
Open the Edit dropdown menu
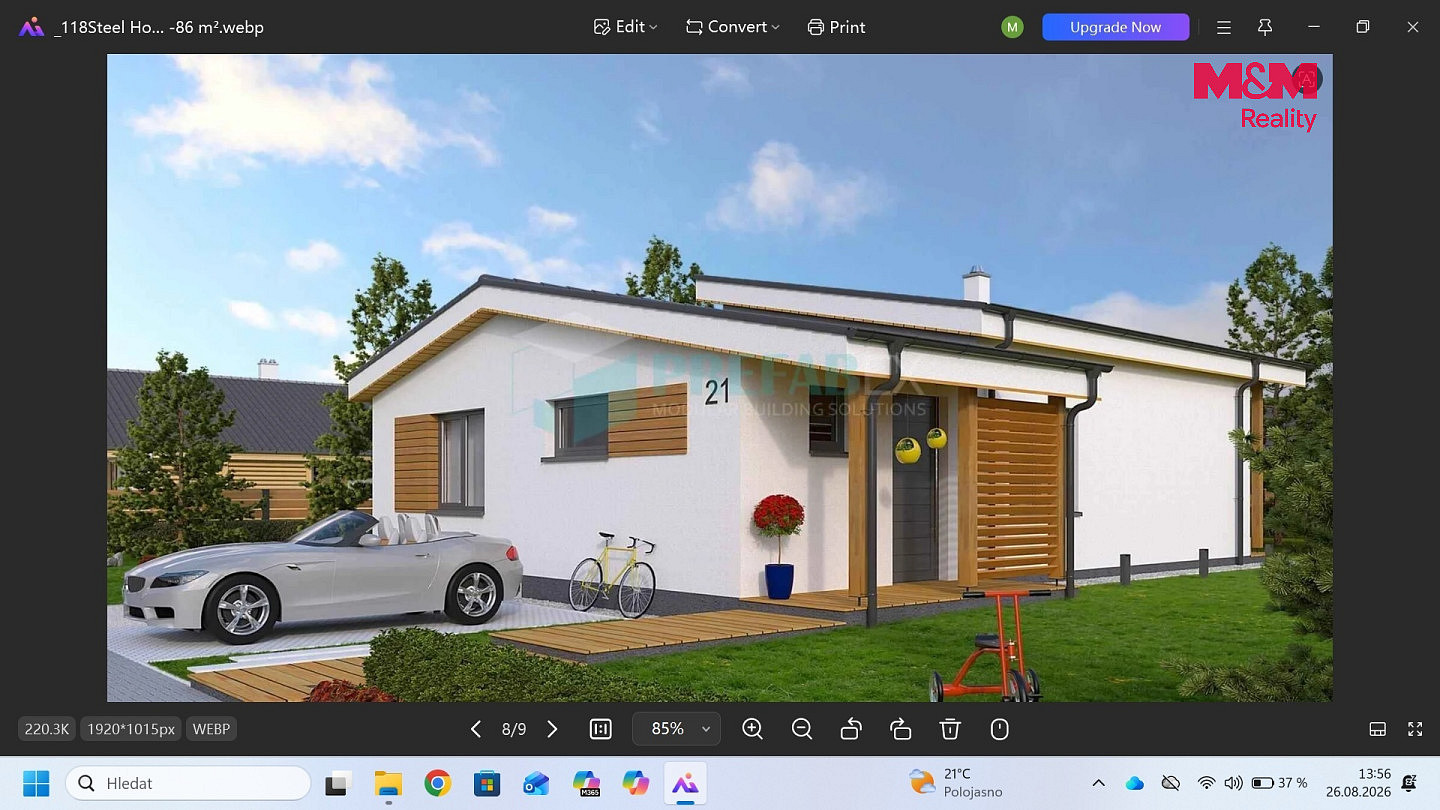pyautogui.click(x=625, y=27)
